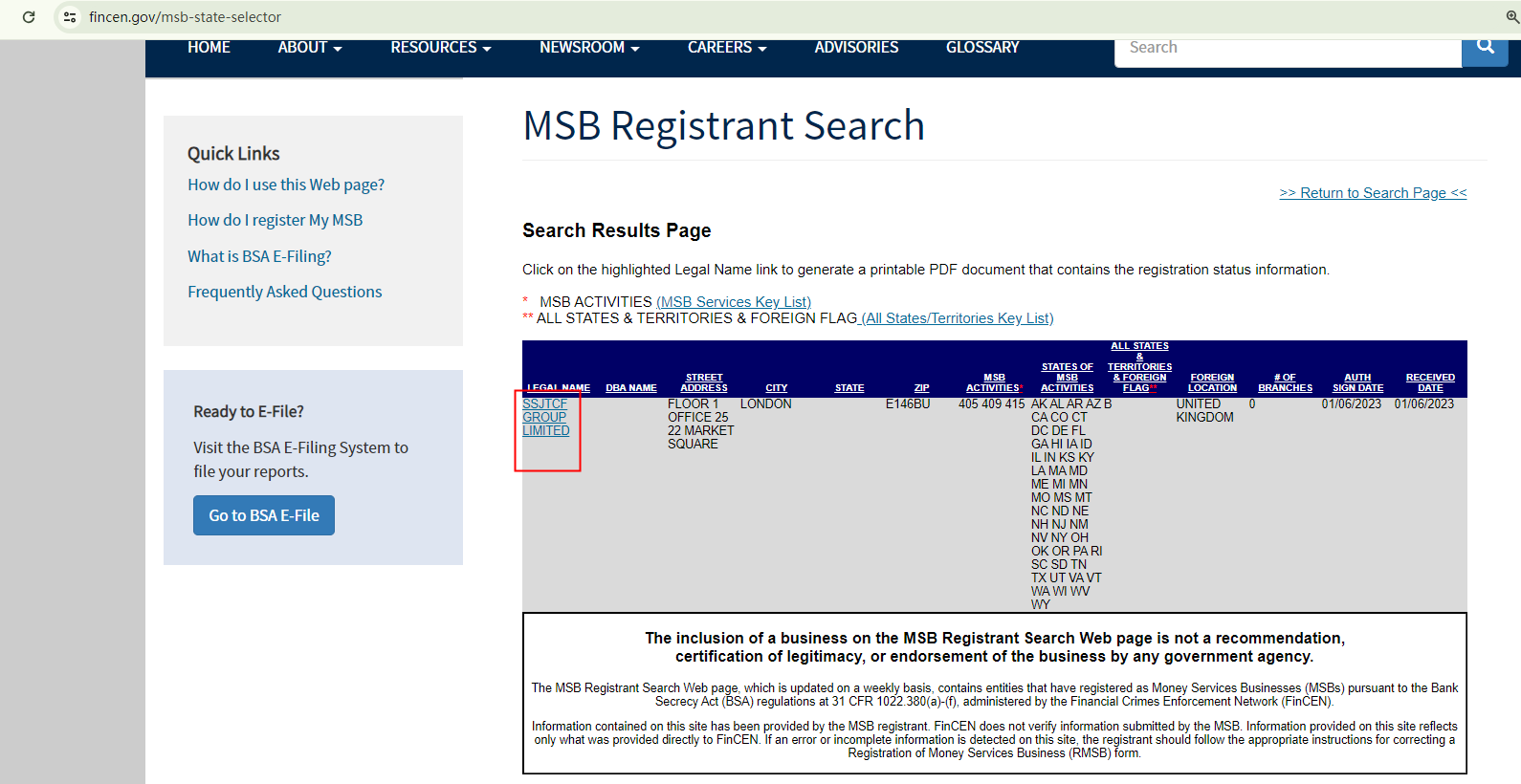Go to the HOME menu item
1521x784 pixels.
(209, 48)
